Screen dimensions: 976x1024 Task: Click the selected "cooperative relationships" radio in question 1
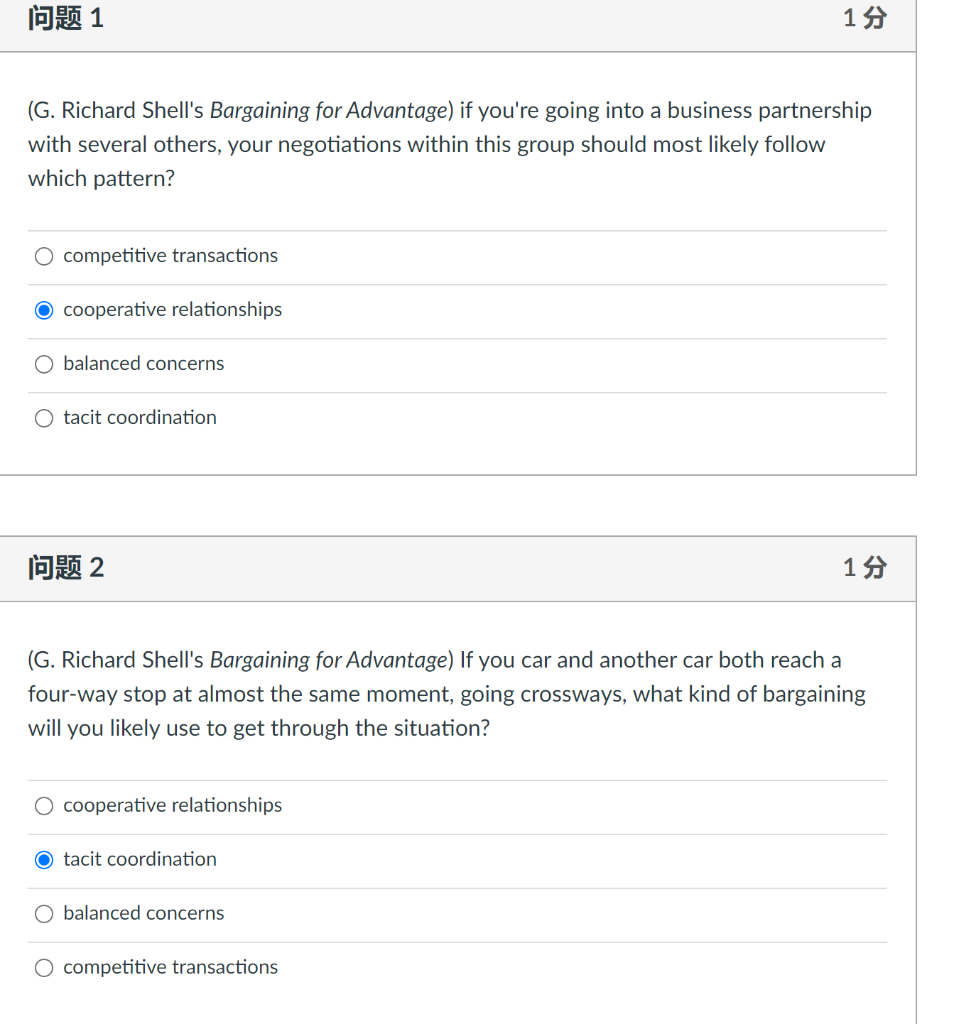pos(44,310)
